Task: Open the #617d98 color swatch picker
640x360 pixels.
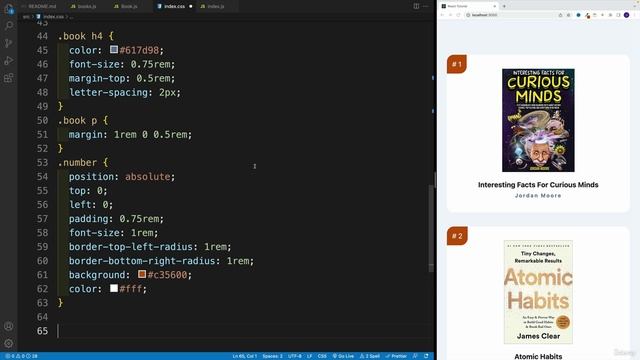Action: [114, 50]
